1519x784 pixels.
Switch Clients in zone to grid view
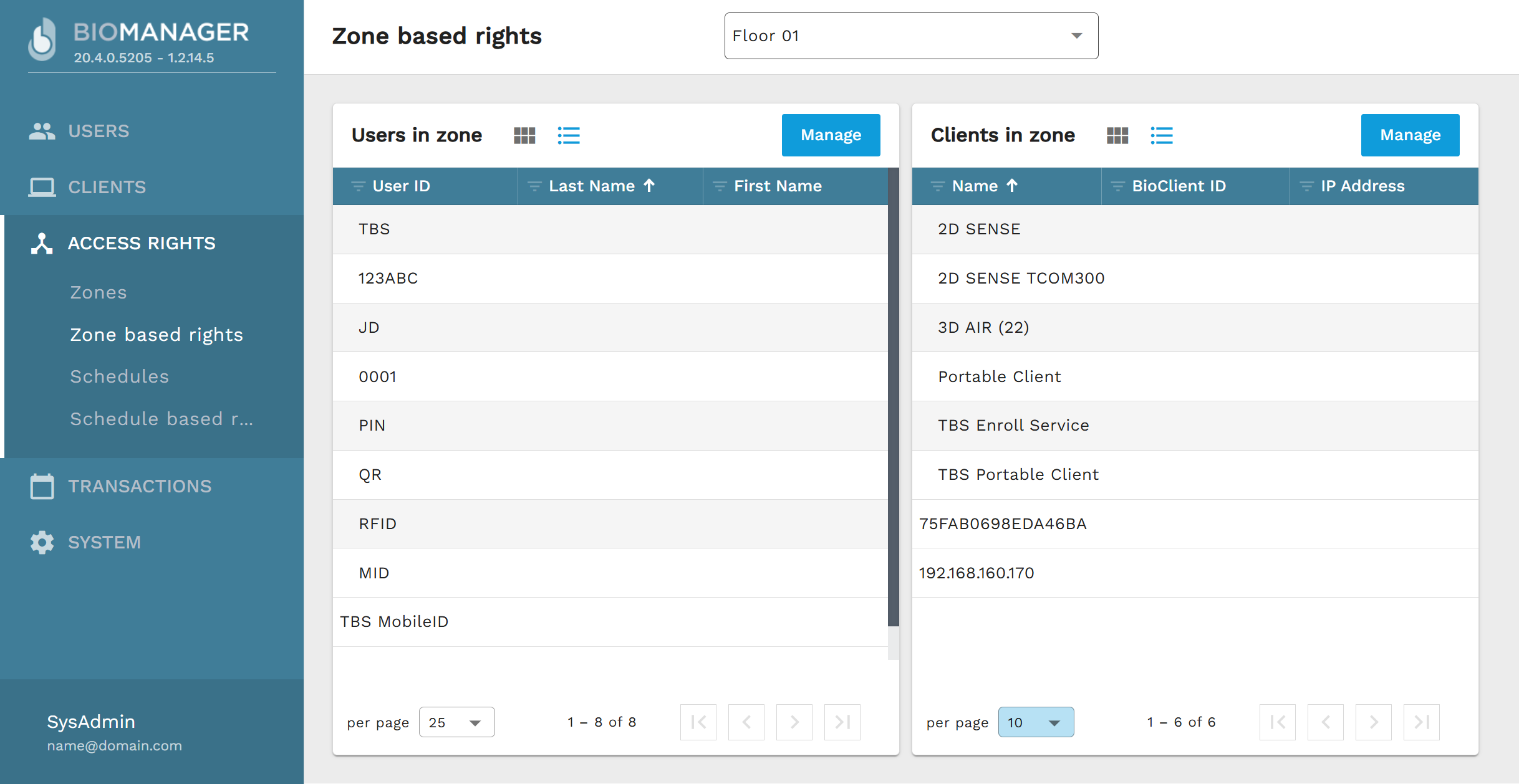point(1117,135)
